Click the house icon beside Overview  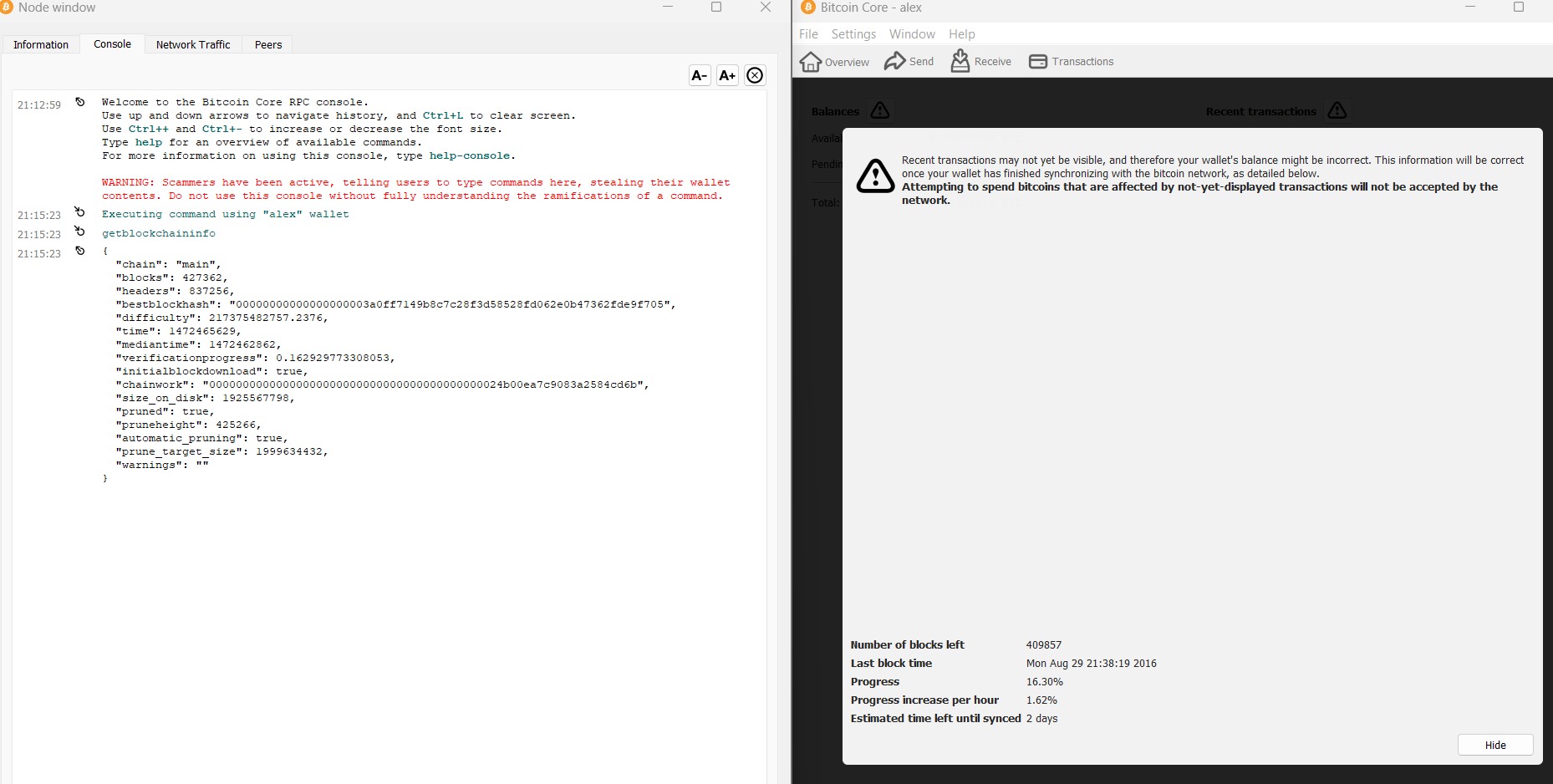tap(811, 62)
